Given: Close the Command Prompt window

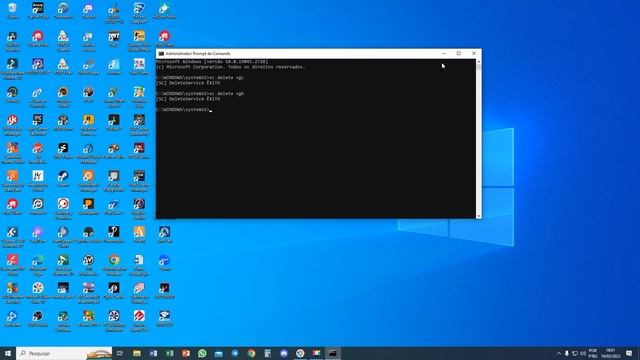Looking at the screenshot, I should [474, 53].
